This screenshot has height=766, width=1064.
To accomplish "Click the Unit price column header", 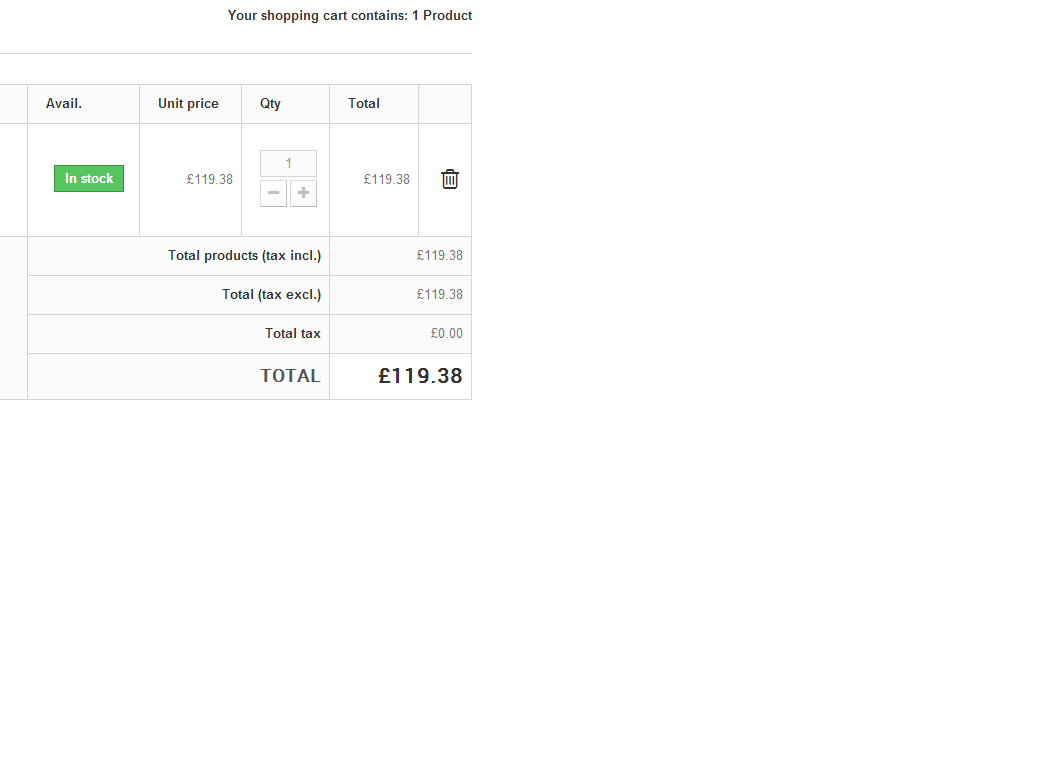I will pos(188,103).
